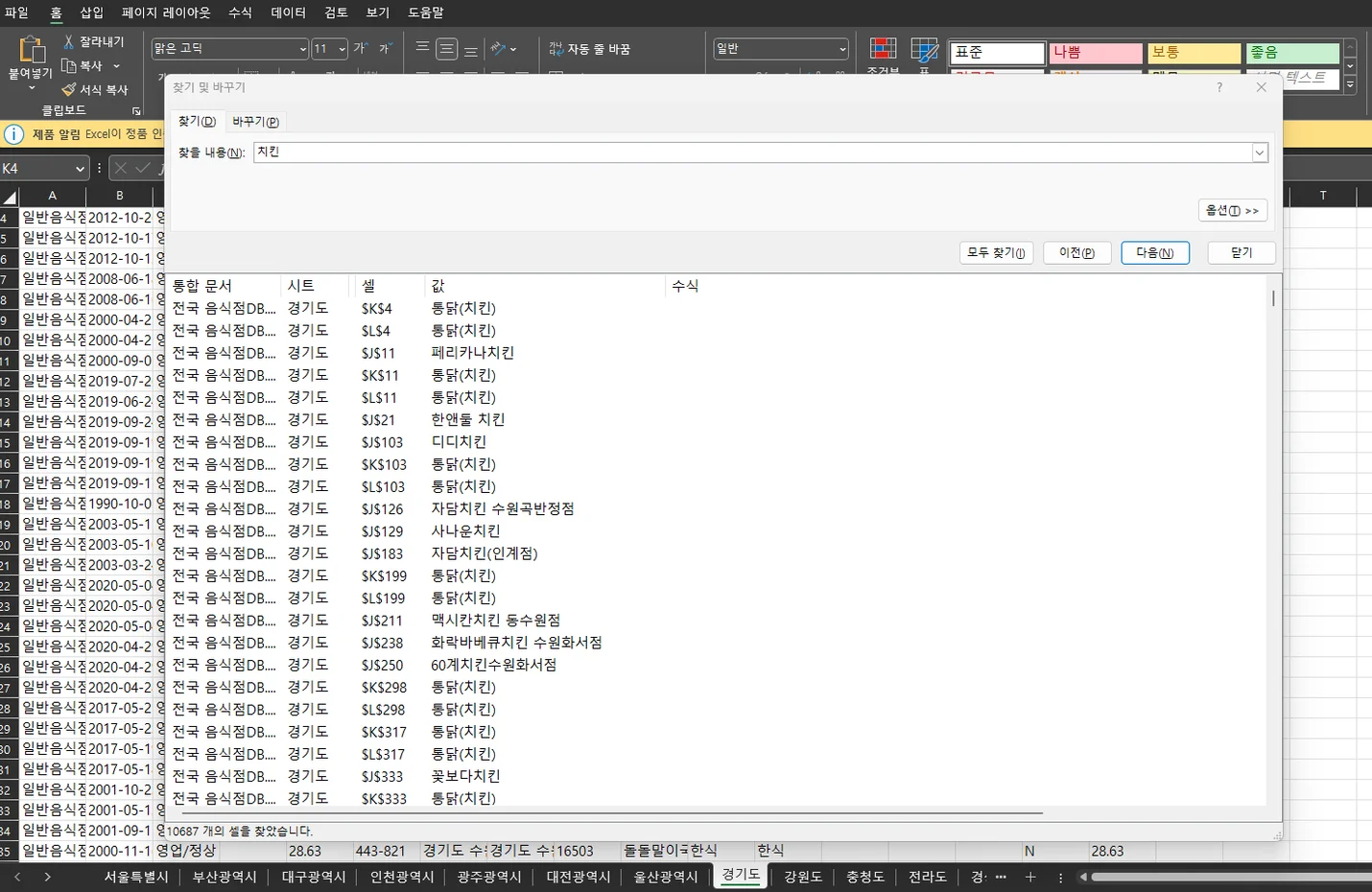Open the 강원도 sheet tab
The image size is (1372, 892).
pyautogui.click(x=803, y=878)
